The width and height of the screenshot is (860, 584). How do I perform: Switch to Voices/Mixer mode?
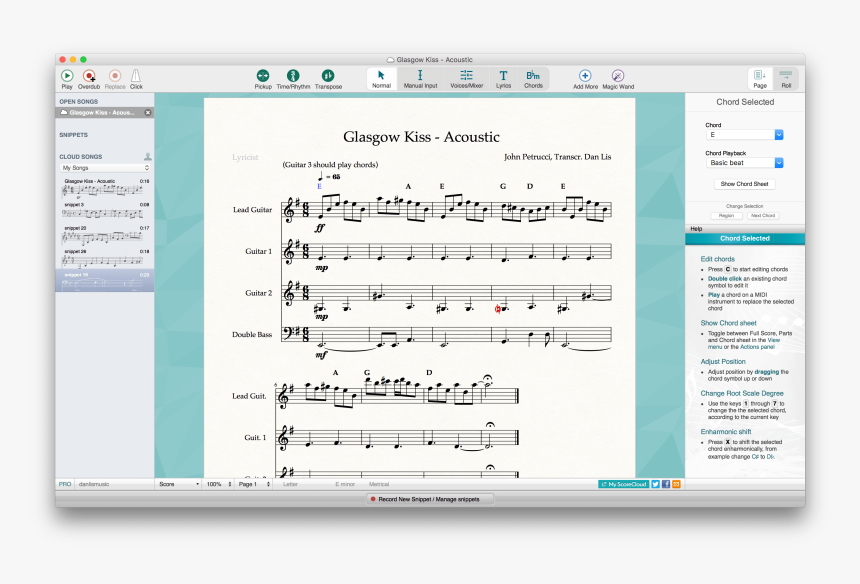(x=466, y=79)
